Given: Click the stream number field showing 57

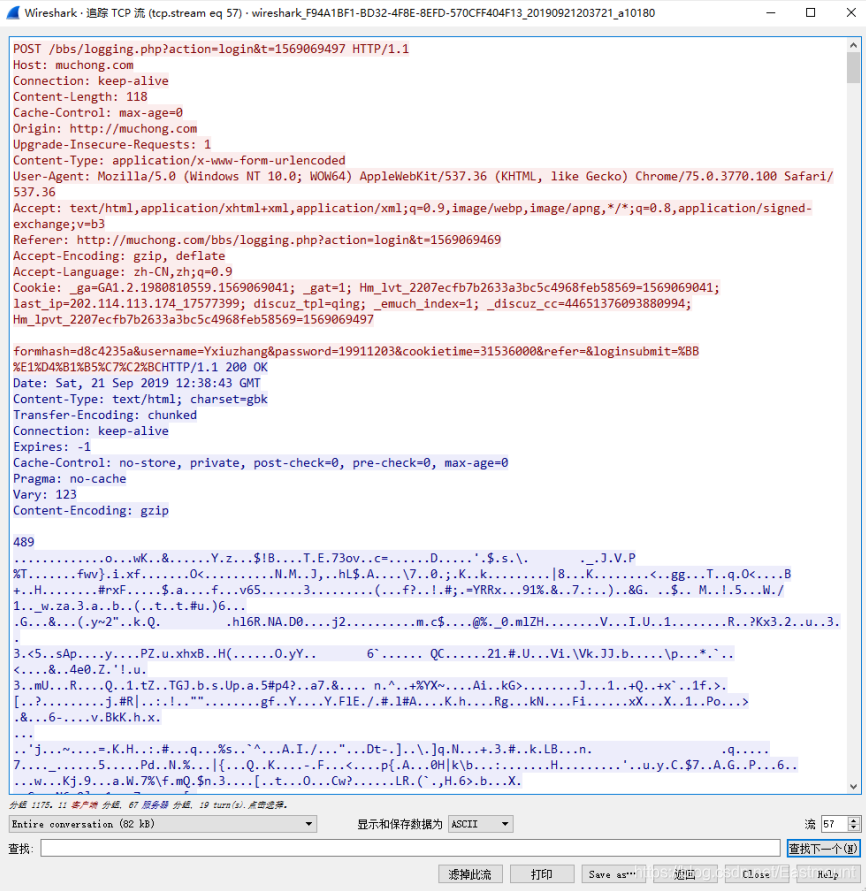Looking at the screenshot, I should point(834,824).
